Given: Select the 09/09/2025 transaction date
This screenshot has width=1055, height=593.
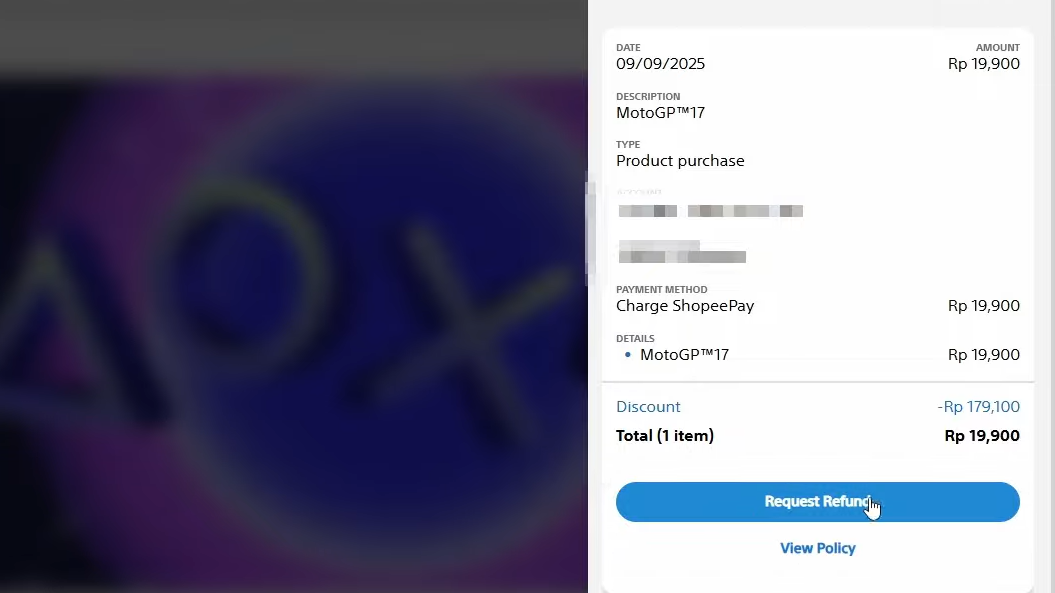Looking at the screenshot, I should (660, 64).
